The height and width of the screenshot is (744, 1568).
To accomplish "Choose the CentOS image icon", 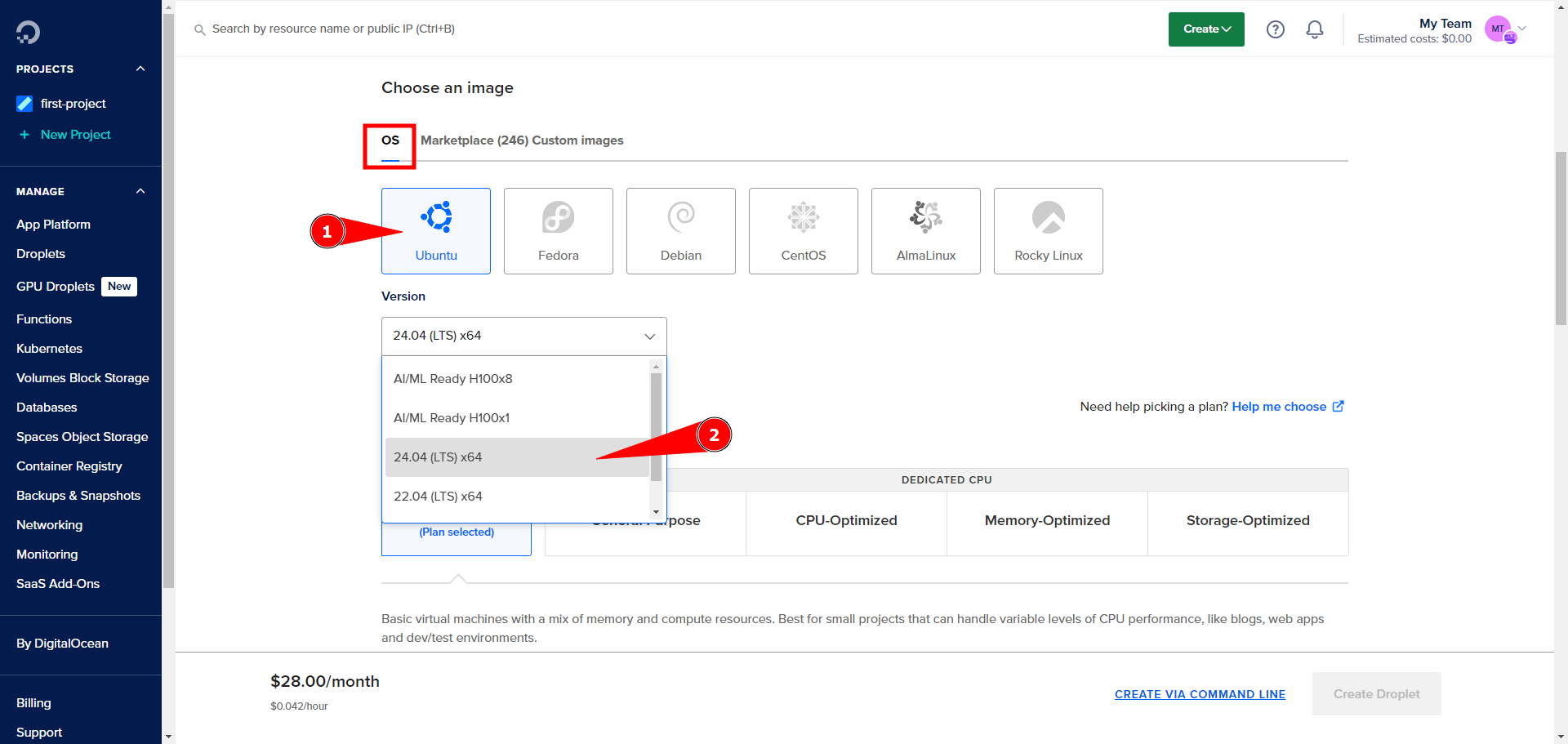I will coord(803,218).
